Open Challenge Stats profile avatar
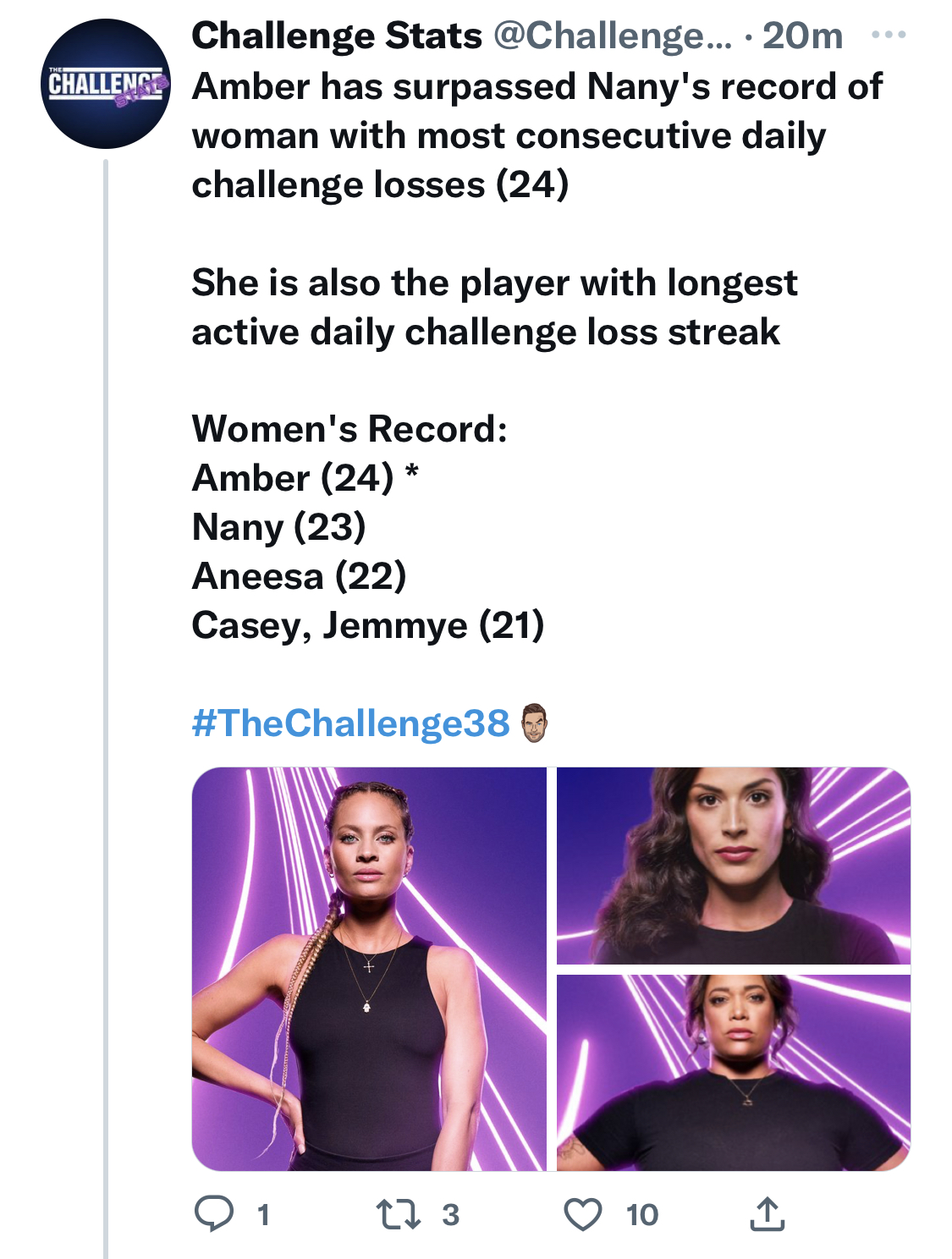 (x=106, y=83)
